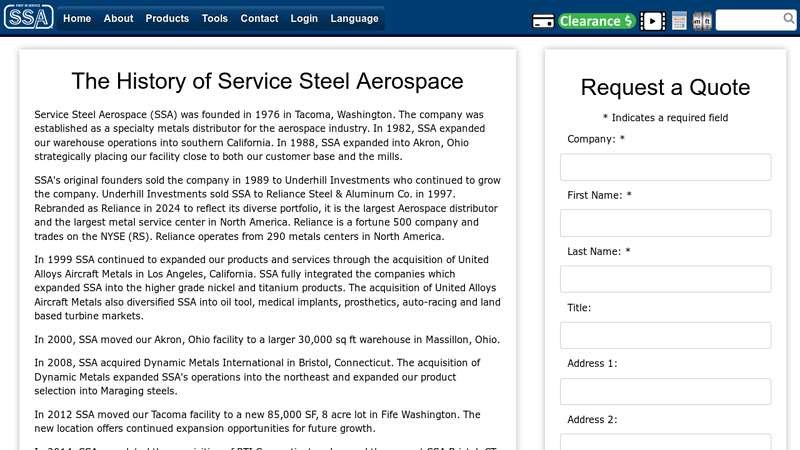The width and height of the screenshot is (800, 450).
Task: Click the magnifying glass search icon
Action: click(789, 19)
